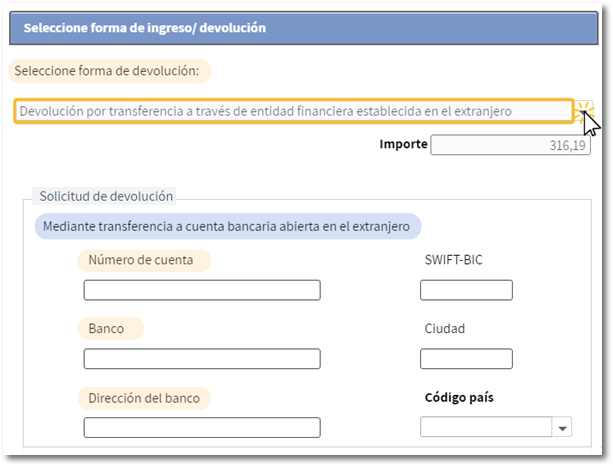Focus the Número de cuenta text box
Image resolution: width=613 pixels, height=466 pixels.
click(202, 290)
